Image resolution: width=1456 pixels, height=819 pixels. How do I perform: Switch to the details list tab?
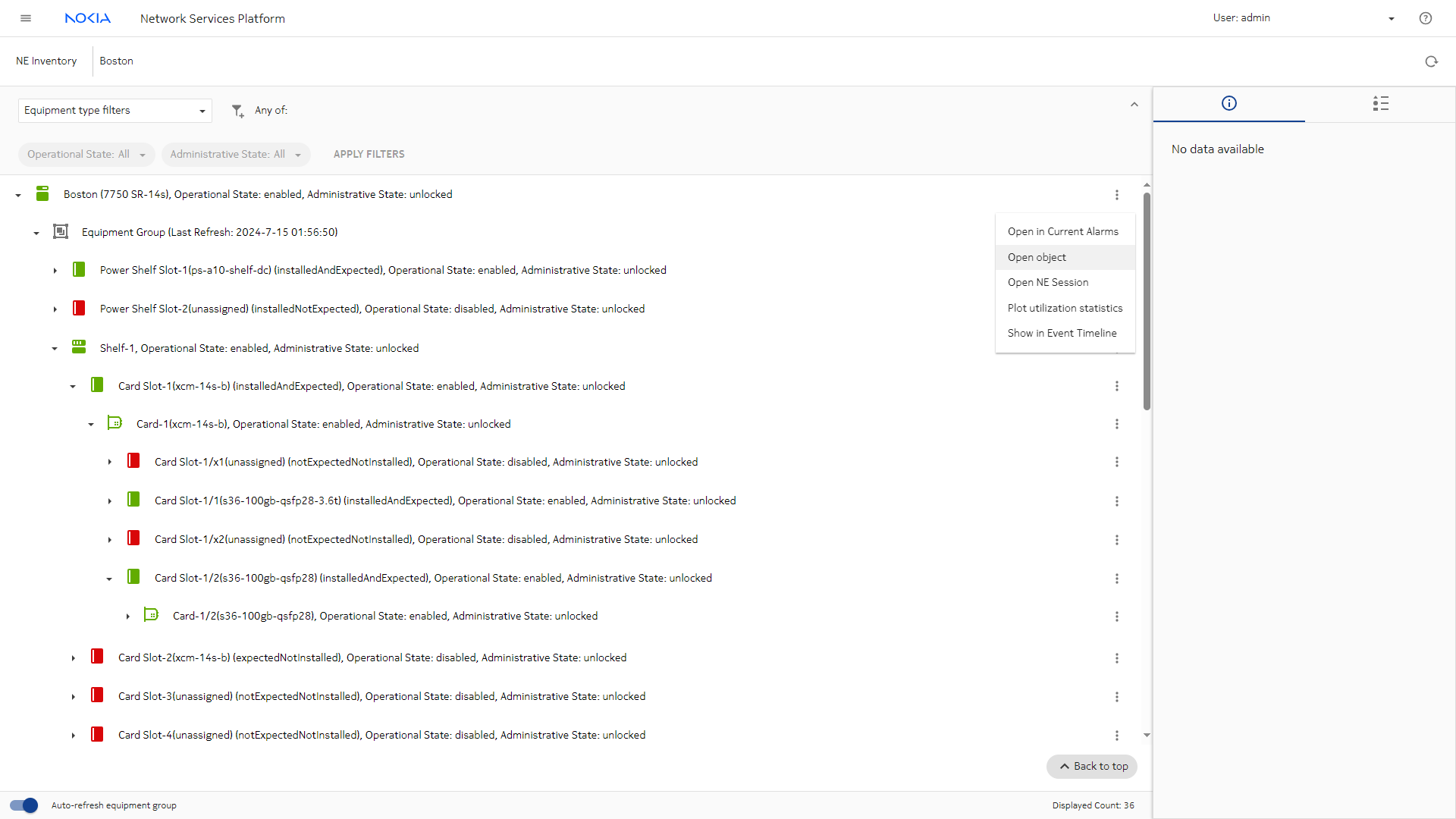(x=1380, y=103)
